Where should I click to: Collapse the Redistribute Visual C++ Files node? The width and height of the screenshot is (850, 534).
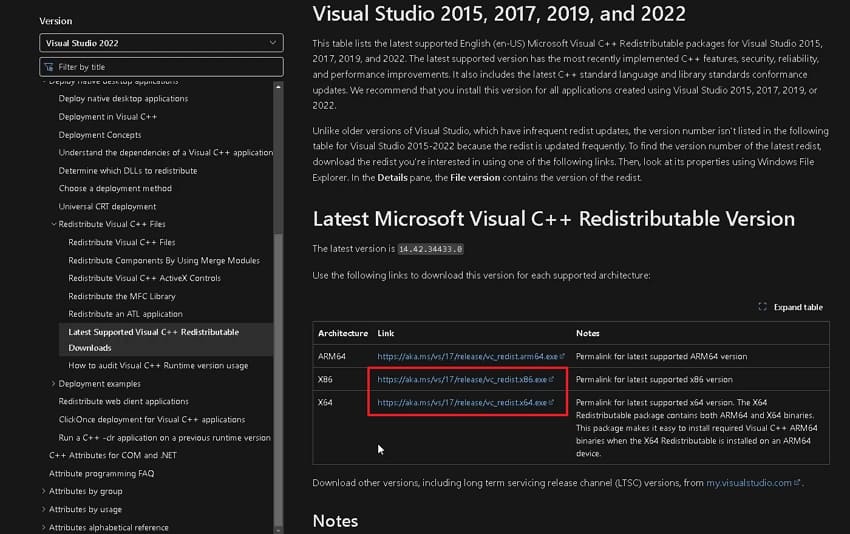pos(54,224)
